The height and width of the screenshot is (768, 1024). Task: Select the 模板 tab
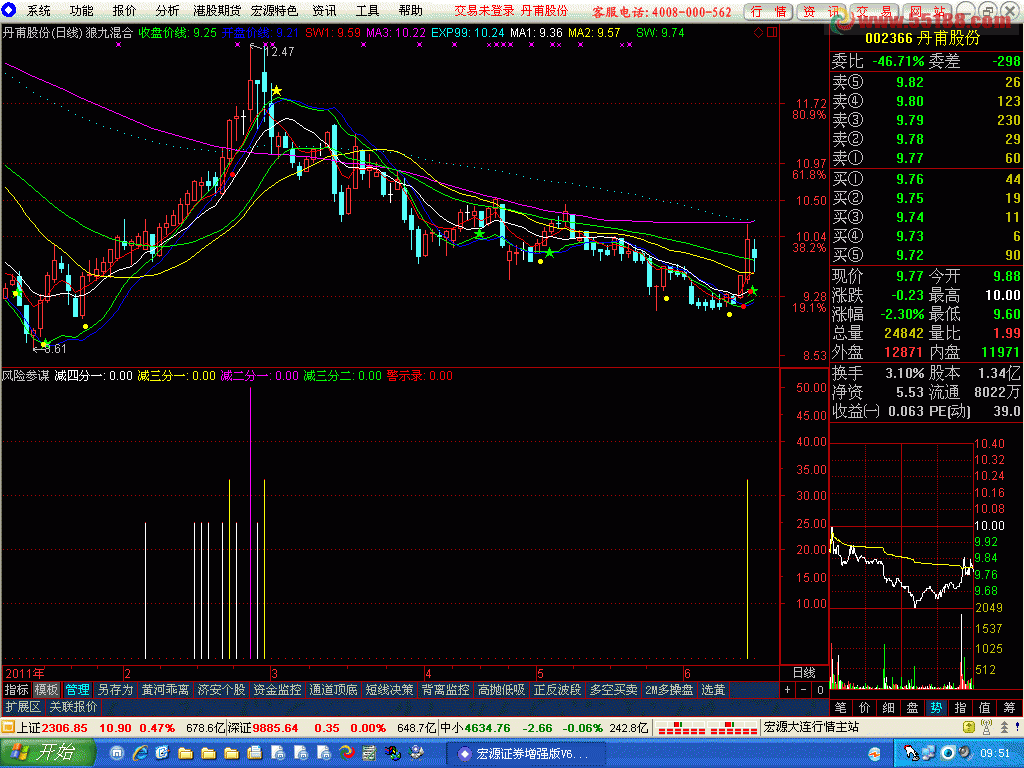[x=46, y=690]
